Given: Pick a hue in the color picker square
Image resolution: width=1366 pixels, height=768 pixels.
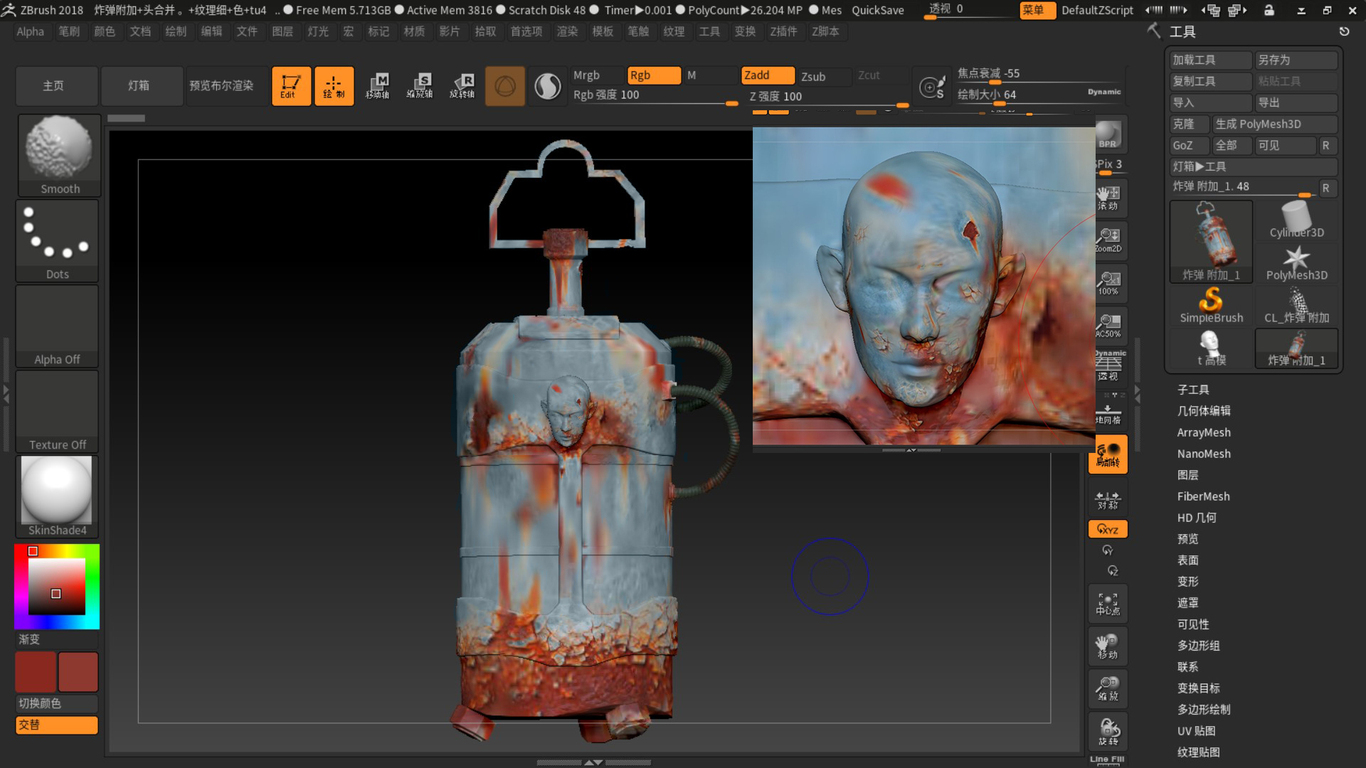Looking at the screenshot, I should coord(56,586).
